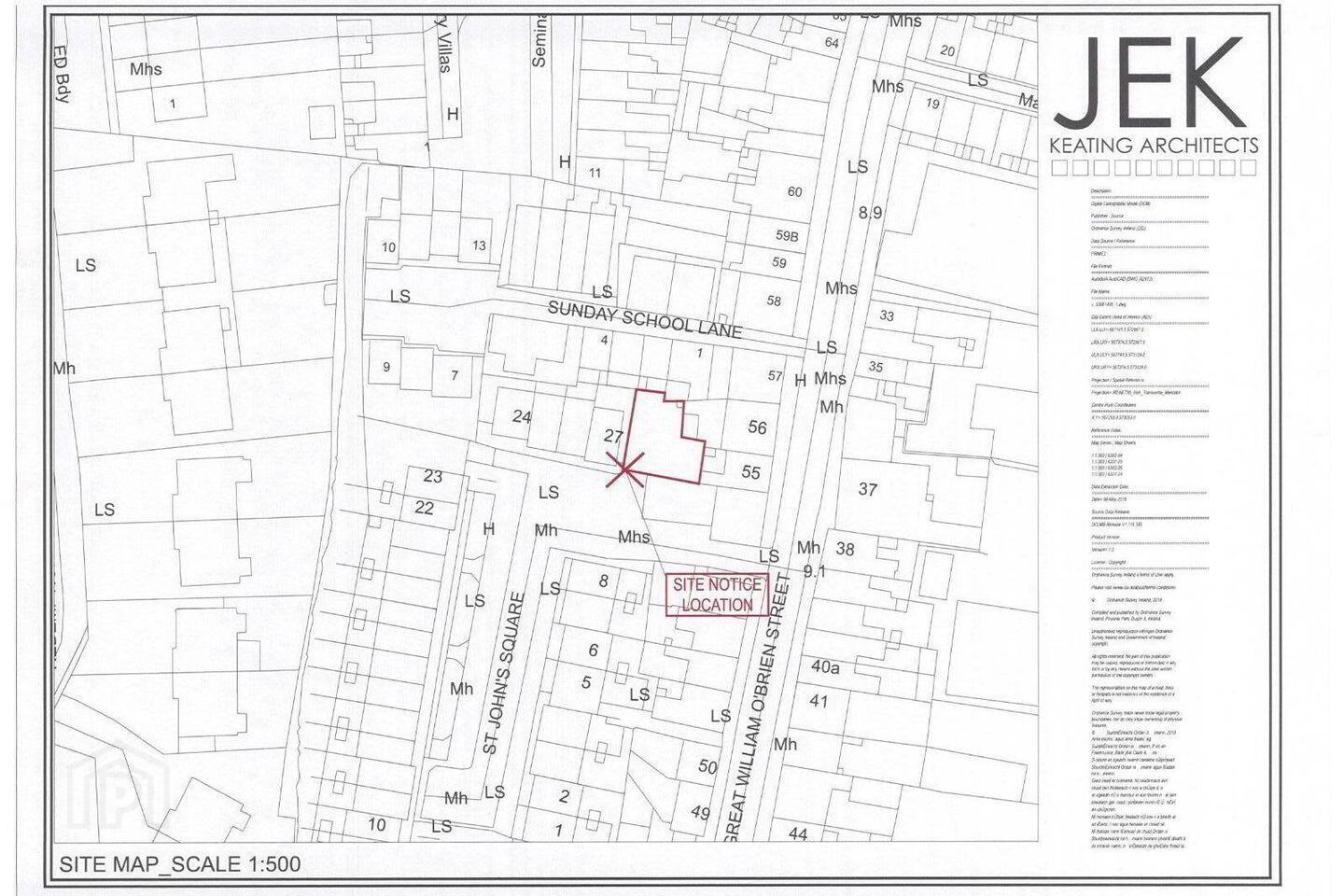
Task: Click plot number 13 on the map
Action: tap(479, 245)
